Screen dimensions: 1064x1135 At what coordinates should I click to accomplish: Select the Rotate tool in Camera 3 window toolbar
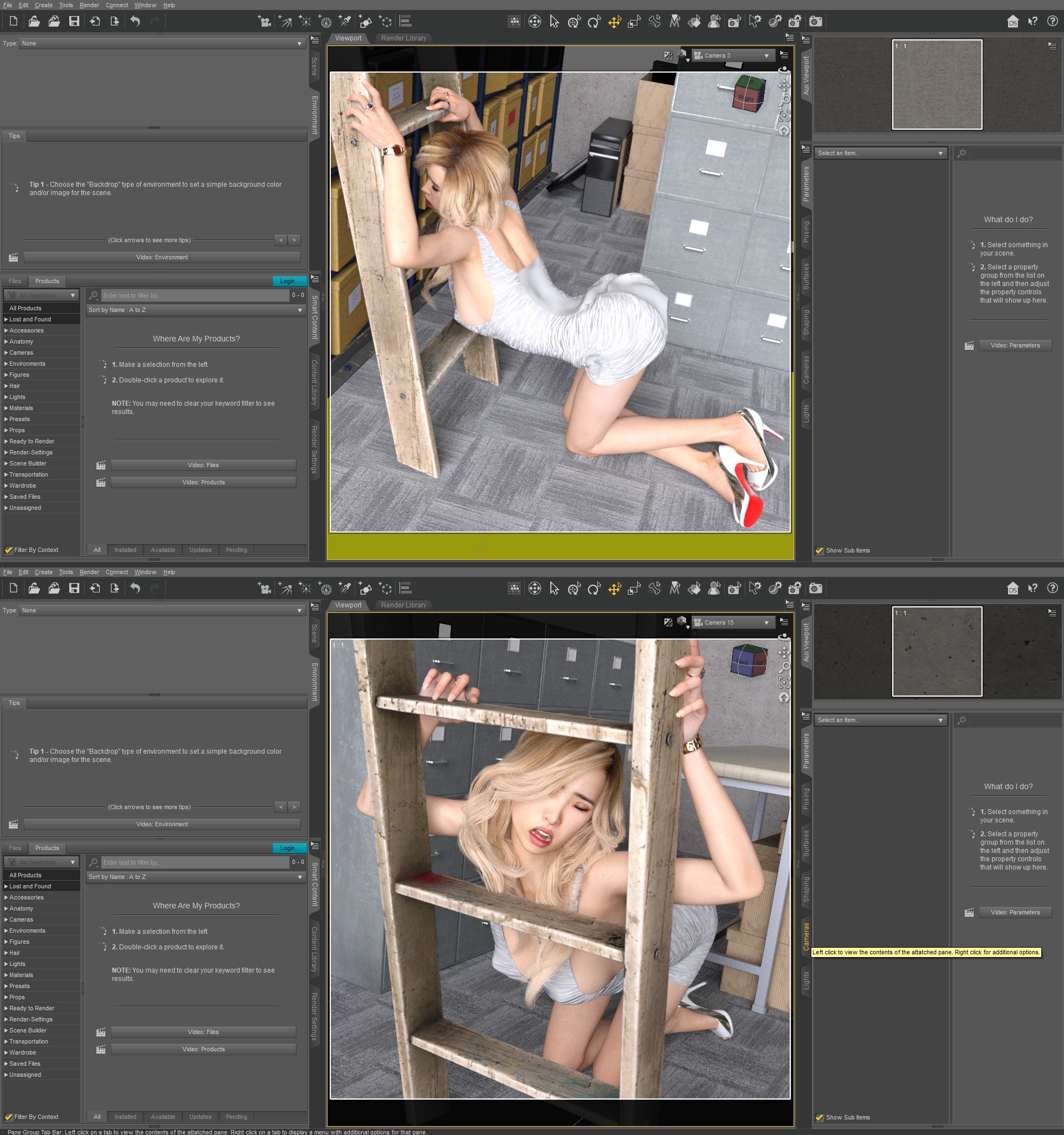[x=594, y=22]
